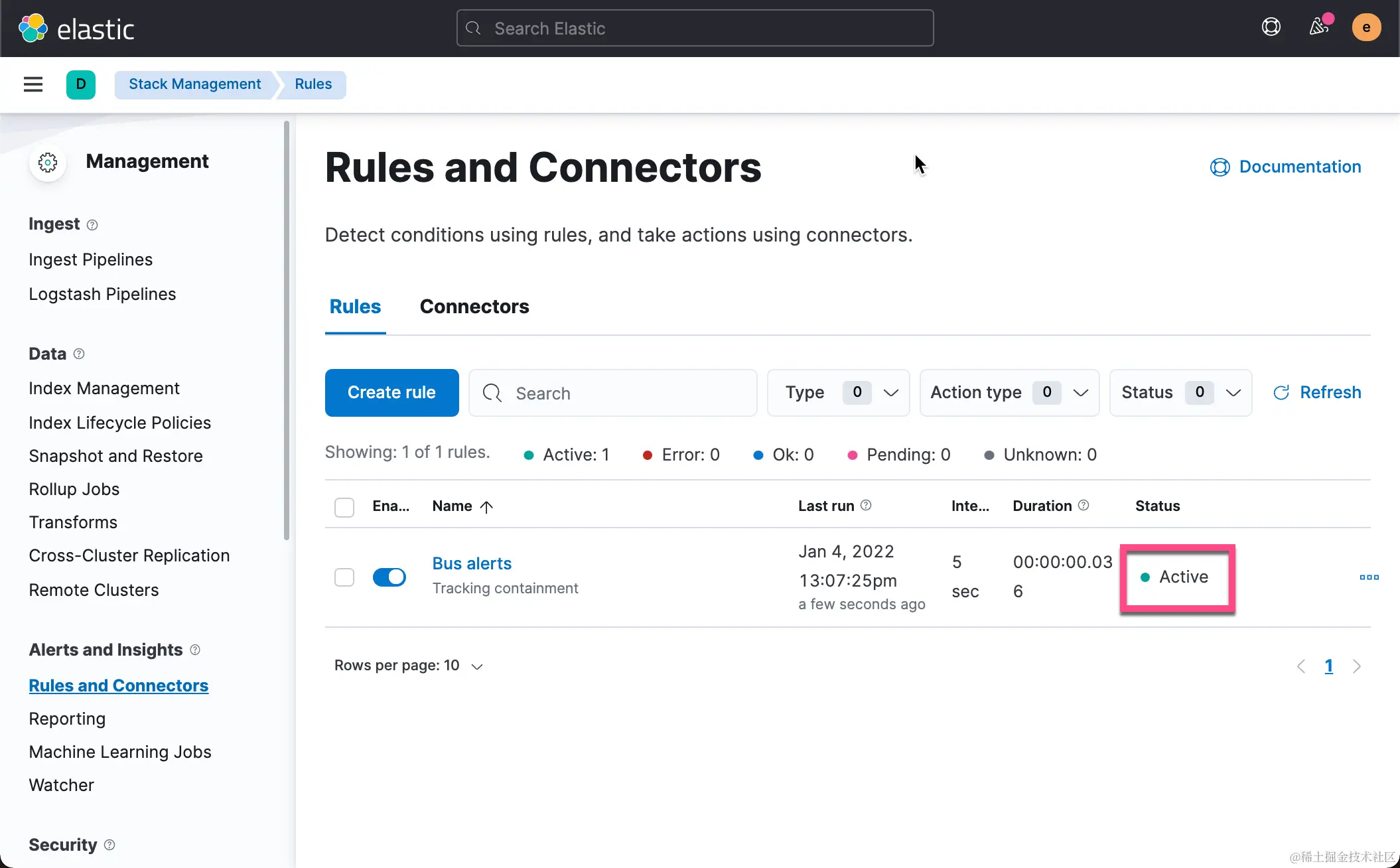1400x868 pixels.
Task: Click the green D space avatar
Action: (81, 84)
